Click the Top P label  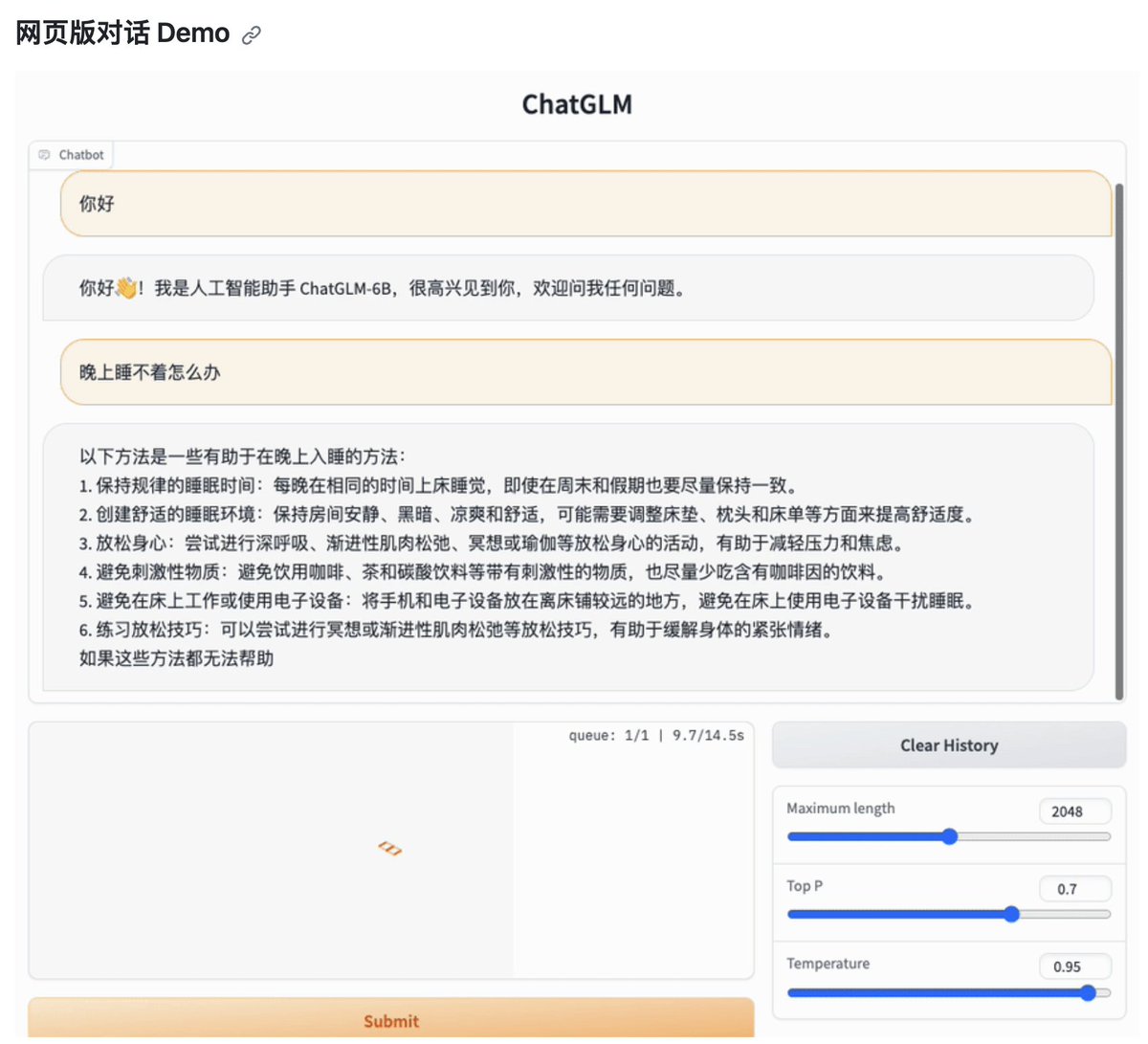[805, 886]
